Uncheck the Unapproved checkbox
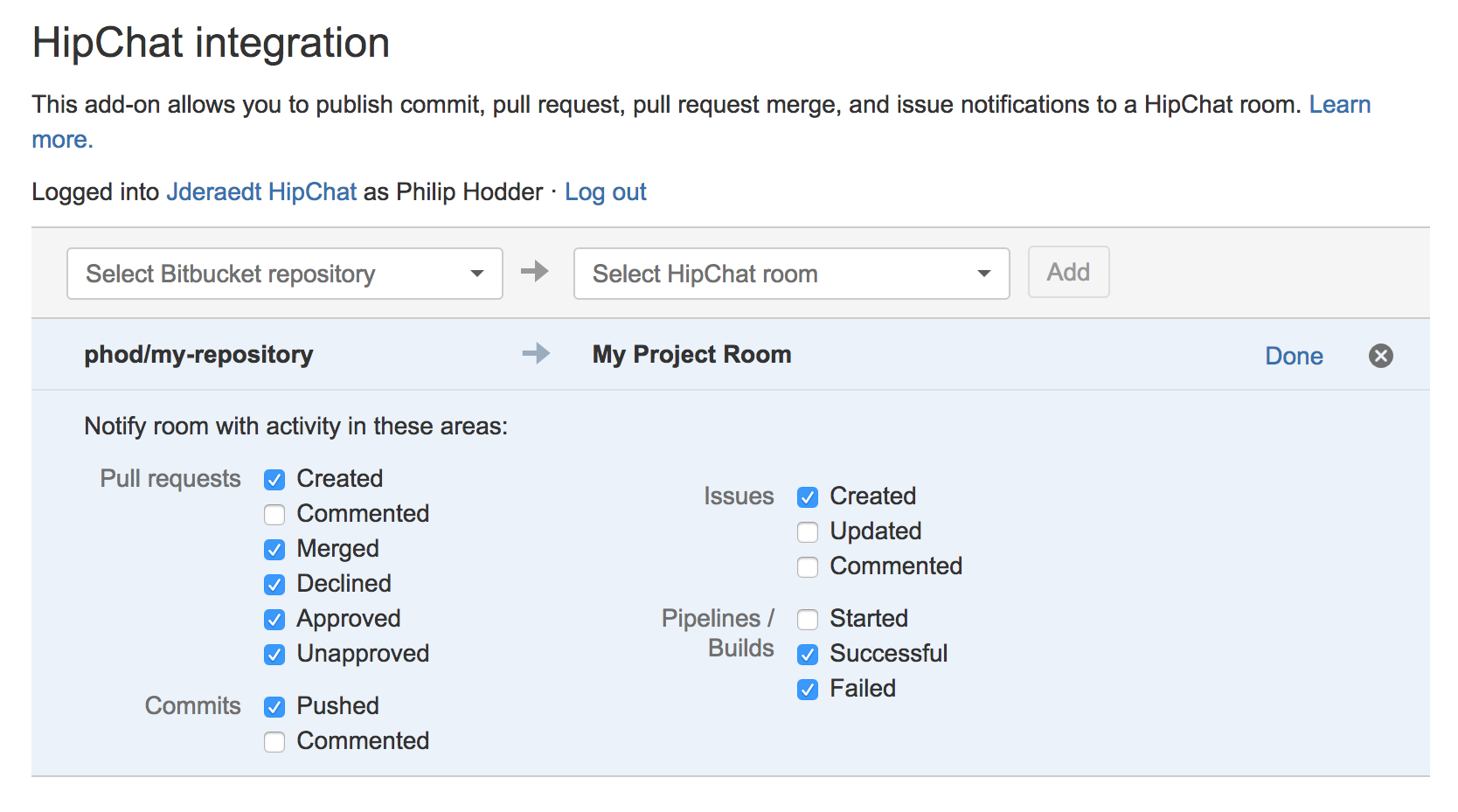Screen dimensions: 1458x812 [x=274, y=655]
